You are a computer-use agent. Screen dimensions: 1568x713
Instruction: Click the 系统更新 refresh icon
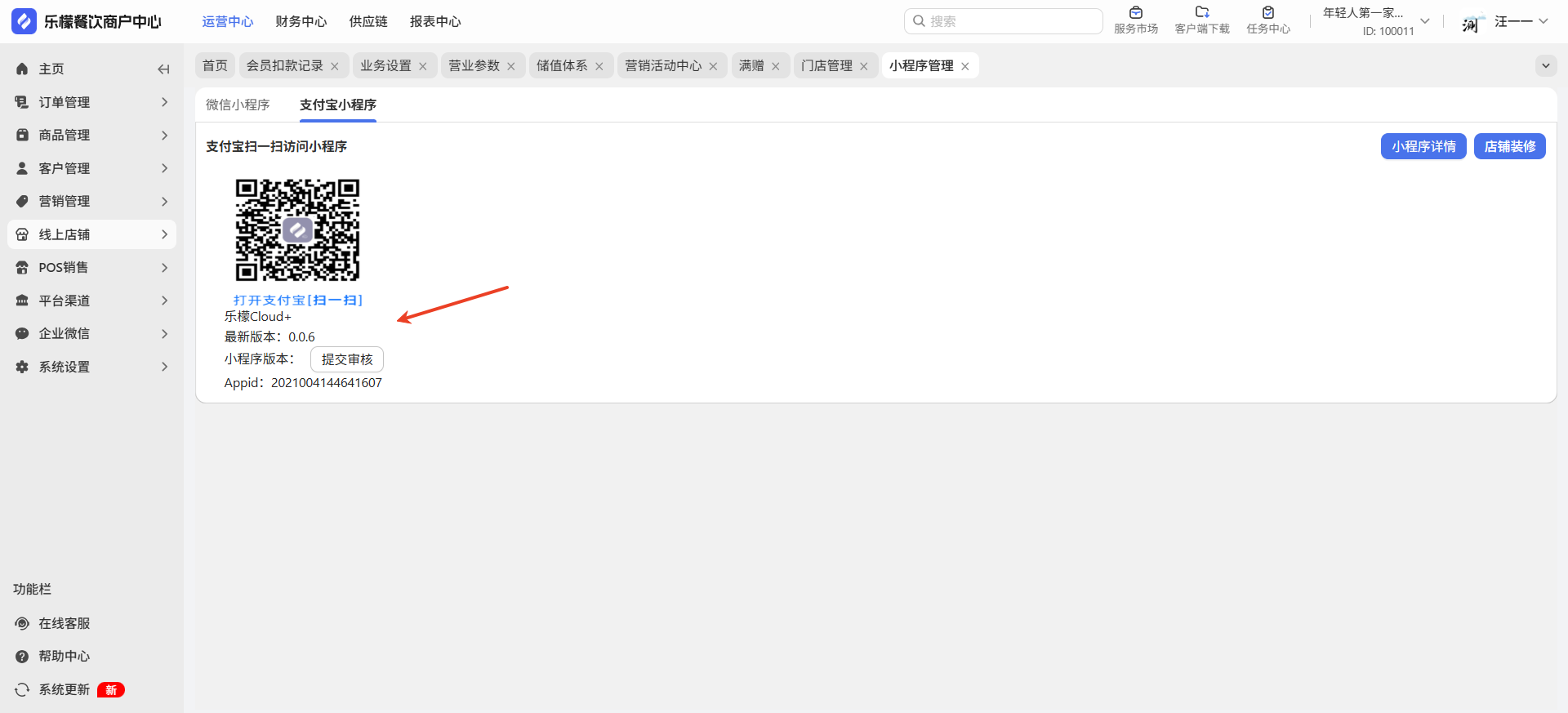[22, 689]
